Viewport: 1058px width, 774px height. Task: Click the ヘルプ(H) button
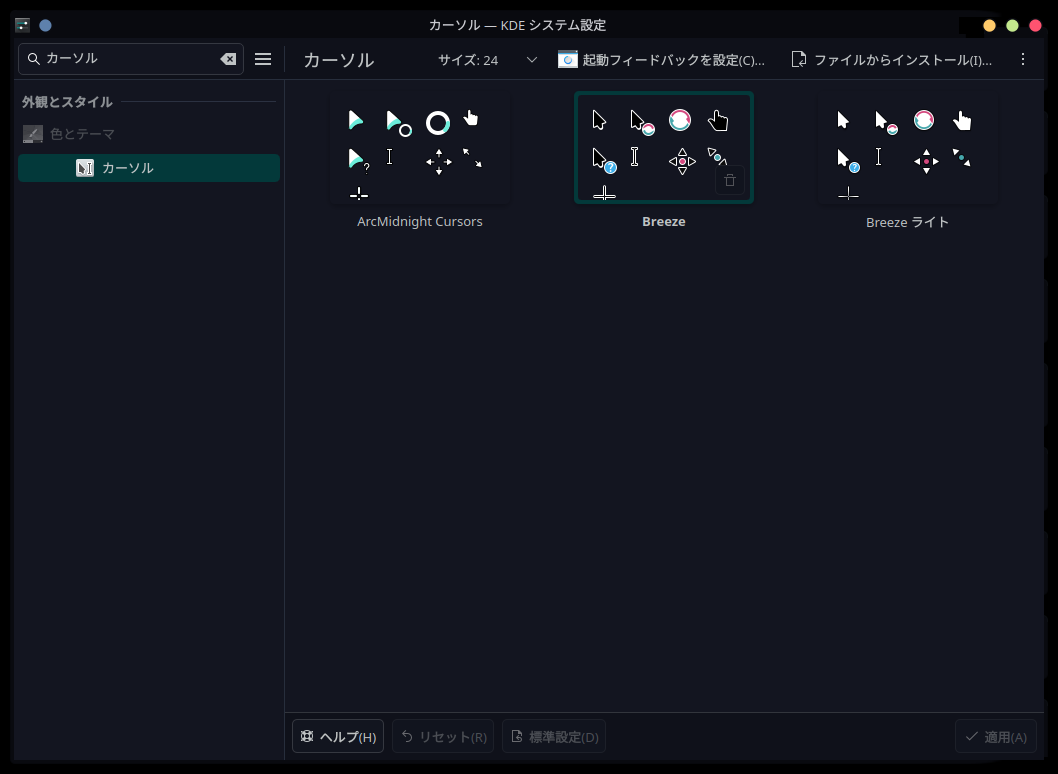(x=338, y=736)
